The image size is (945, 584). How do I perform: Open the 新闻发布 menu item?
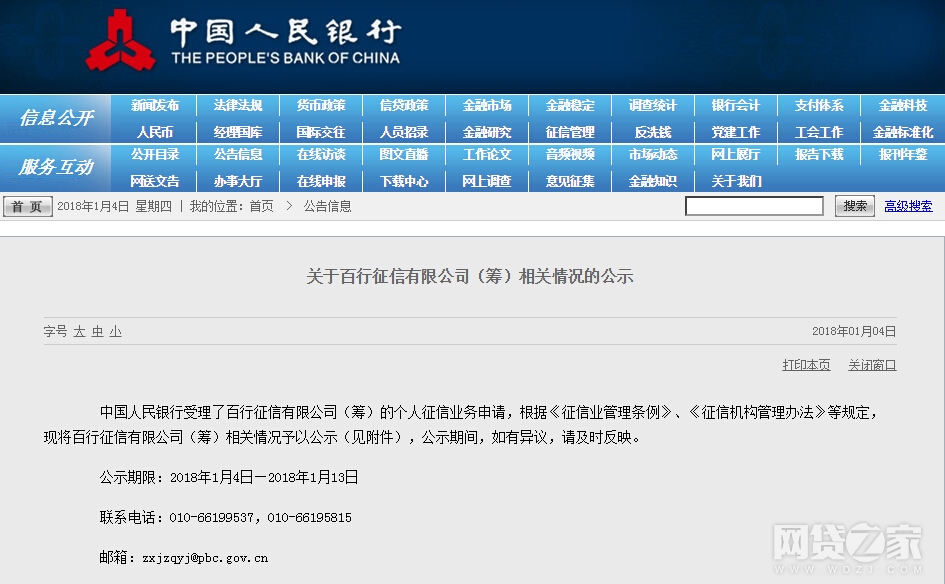[x=155, y=106]
